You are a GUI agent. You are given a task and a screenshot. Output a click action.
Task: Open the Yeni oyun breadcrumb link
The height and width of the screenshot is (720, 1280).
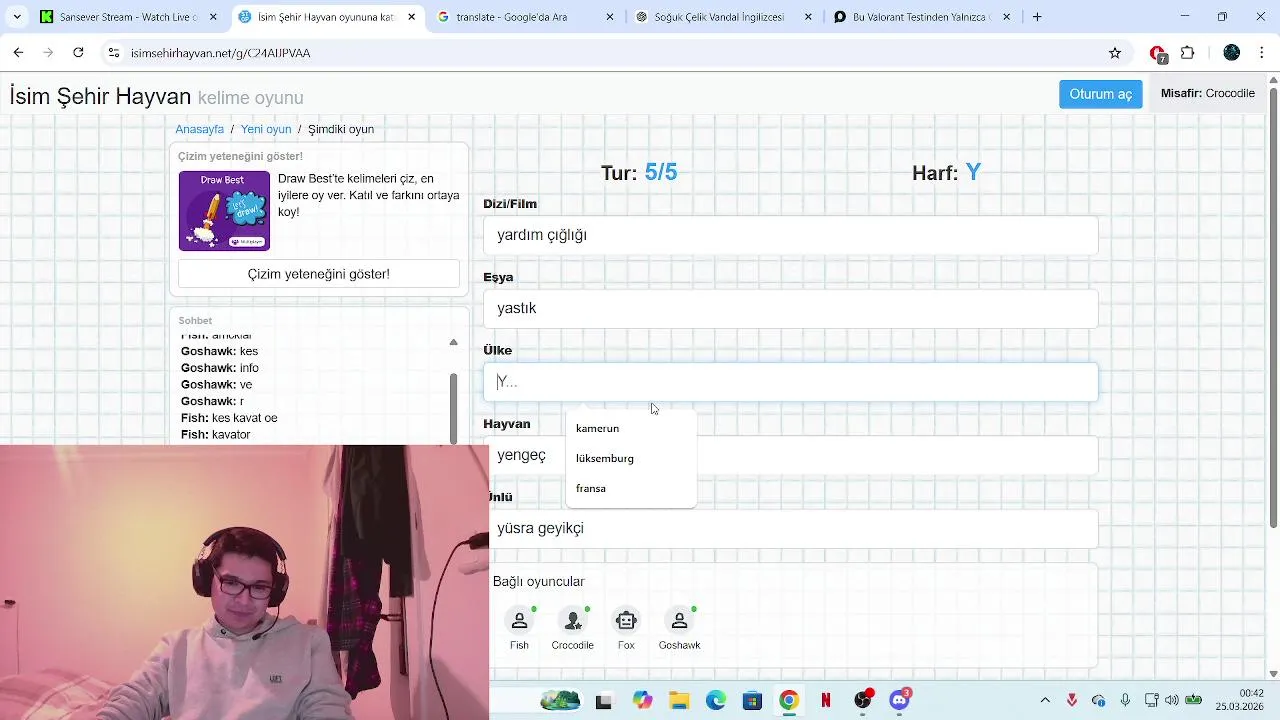[266, 129]
